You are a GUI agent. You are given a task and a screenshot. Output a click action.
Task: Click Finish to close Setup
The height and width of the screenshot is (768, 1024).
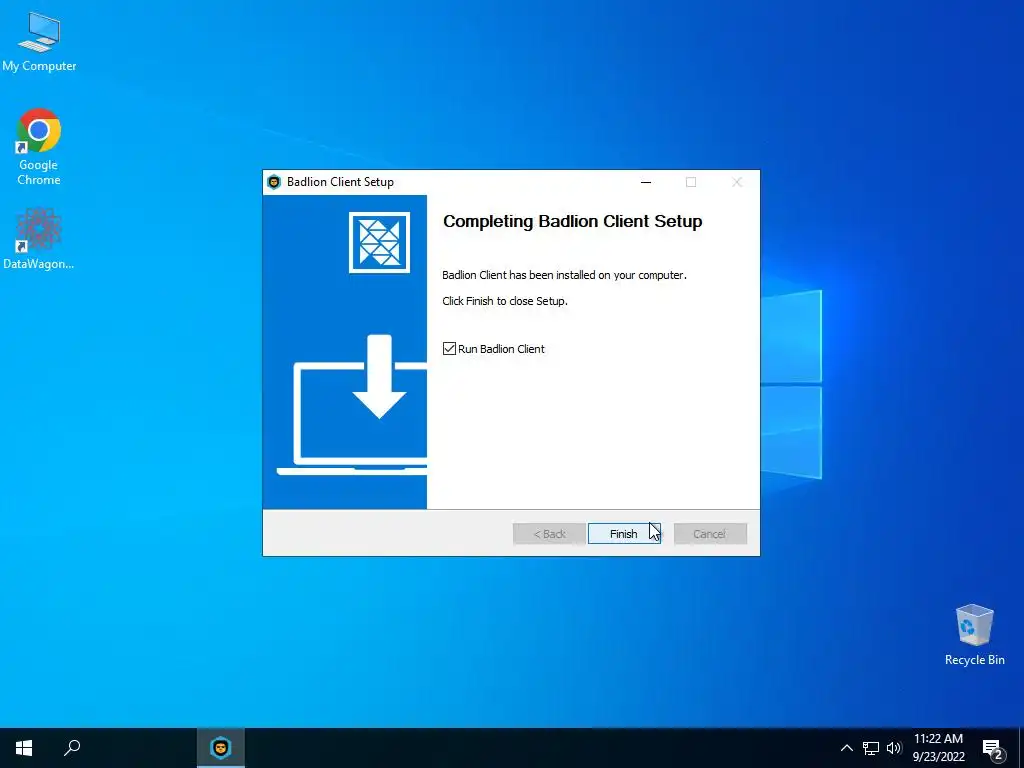tap(624, 534)
